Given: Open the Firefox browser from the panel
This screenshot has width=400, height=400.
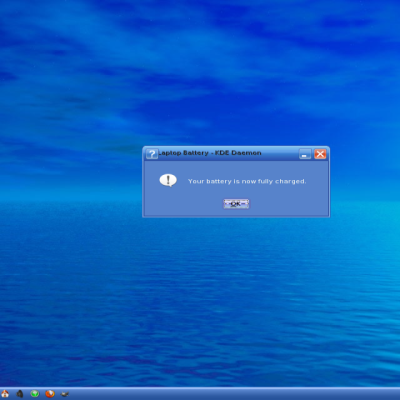Looking at the screenshot, I should pos(50,394).
